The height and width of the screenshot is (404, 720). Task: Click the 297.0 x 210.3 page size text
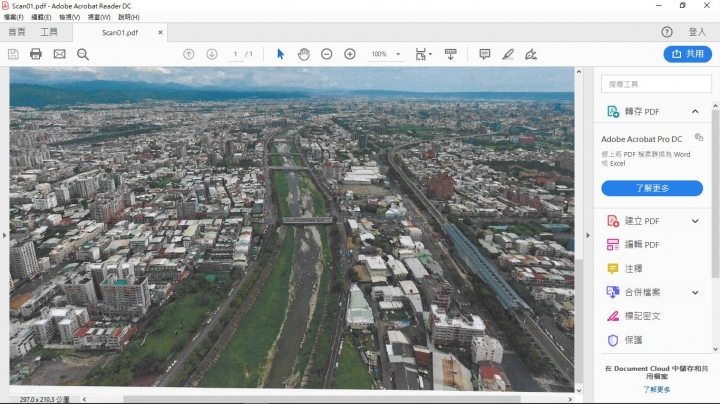click(44, 399)
